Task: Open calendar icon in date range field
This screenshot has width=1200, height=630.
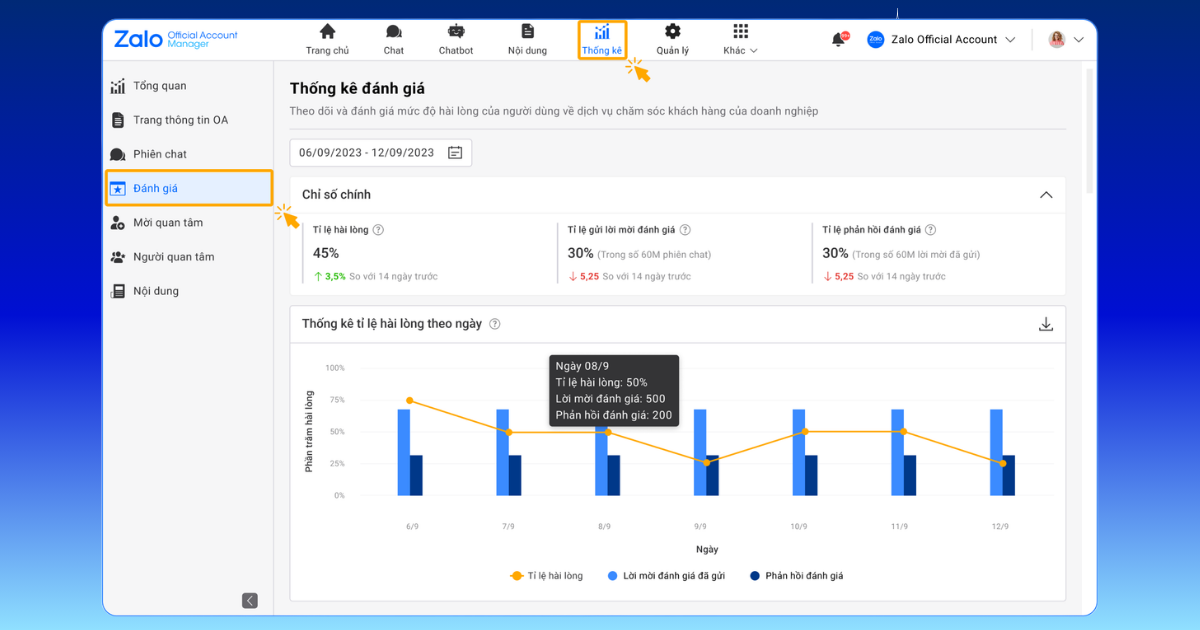Action: pyautogui.click(x=455, y=153)
